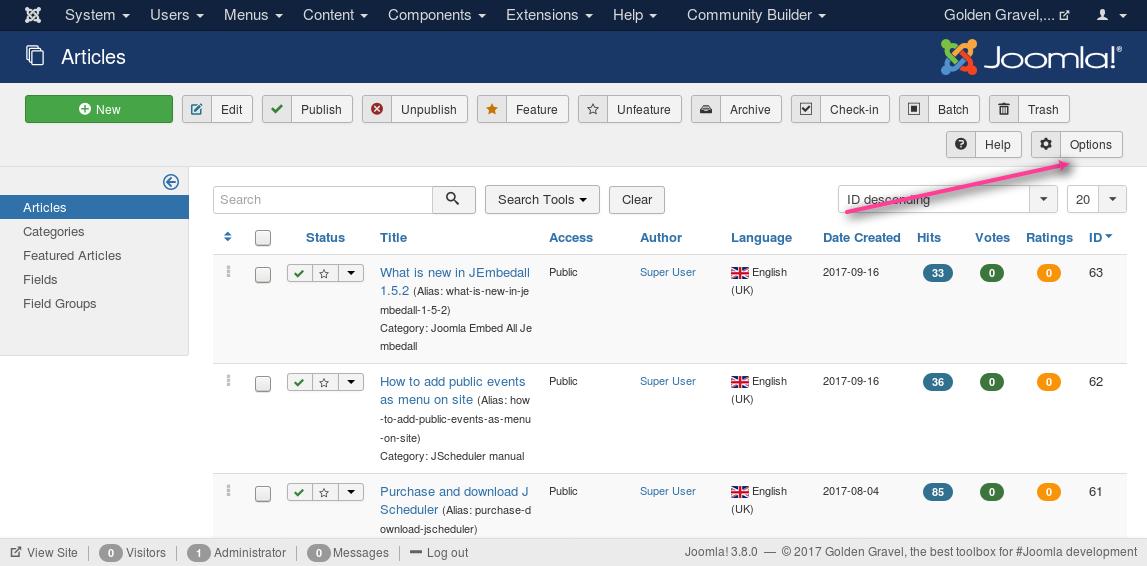Open the Content menu

coord(336,15)
